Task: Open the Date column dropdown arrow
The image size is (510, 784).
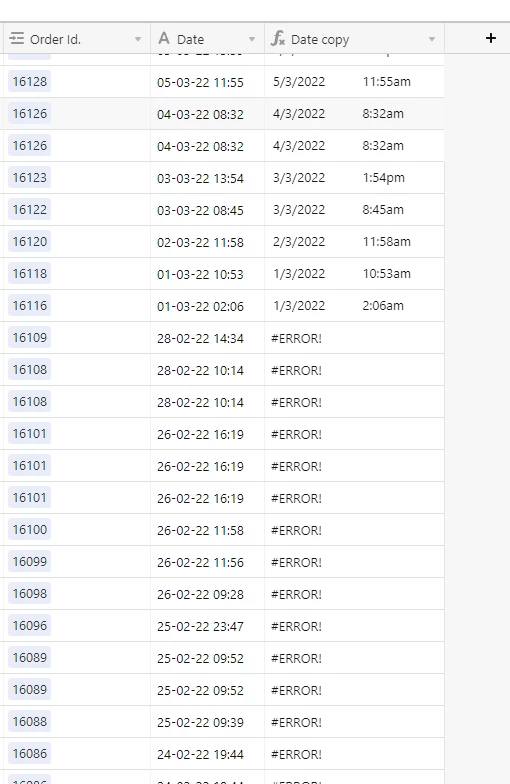Action: (x=252, y=39)
